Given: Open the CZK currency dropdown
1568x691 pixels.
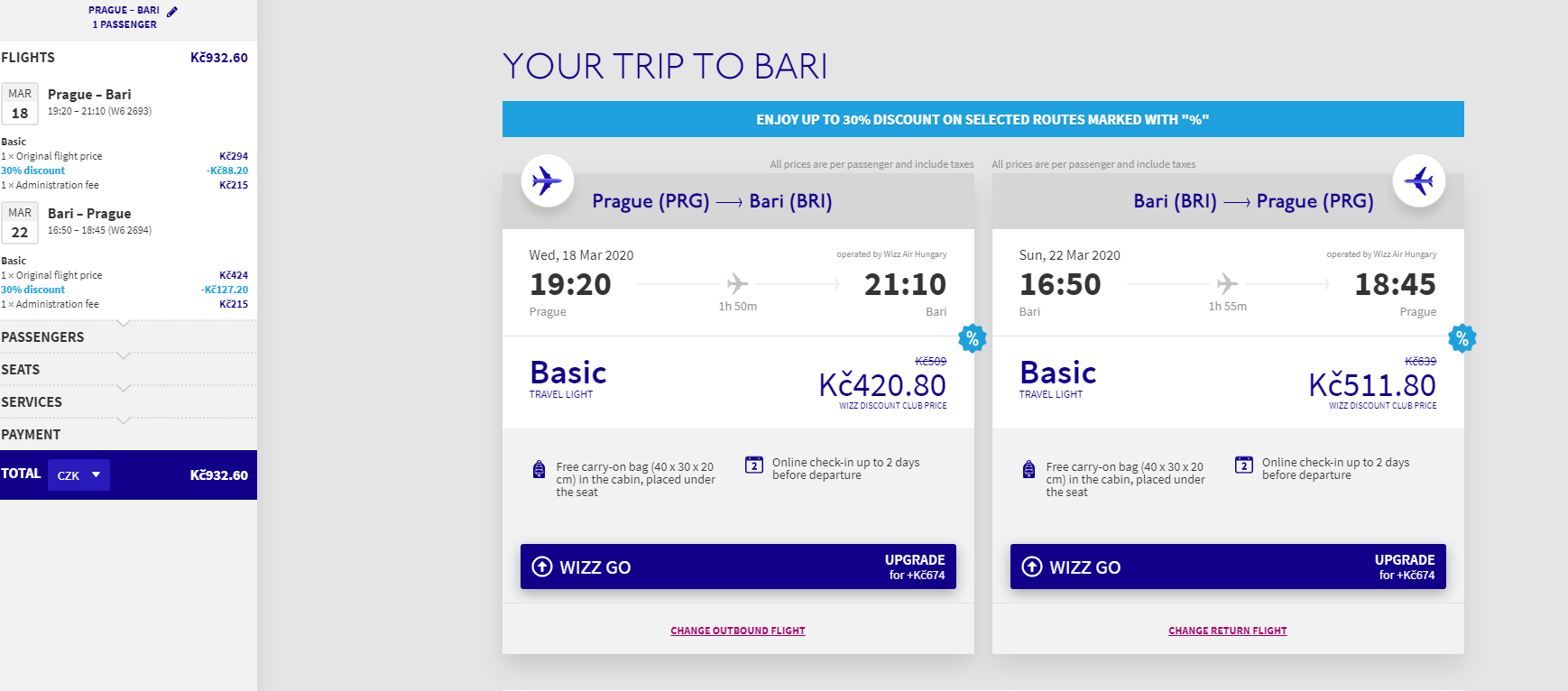Looking at the screenshot, I should (78, 474).
